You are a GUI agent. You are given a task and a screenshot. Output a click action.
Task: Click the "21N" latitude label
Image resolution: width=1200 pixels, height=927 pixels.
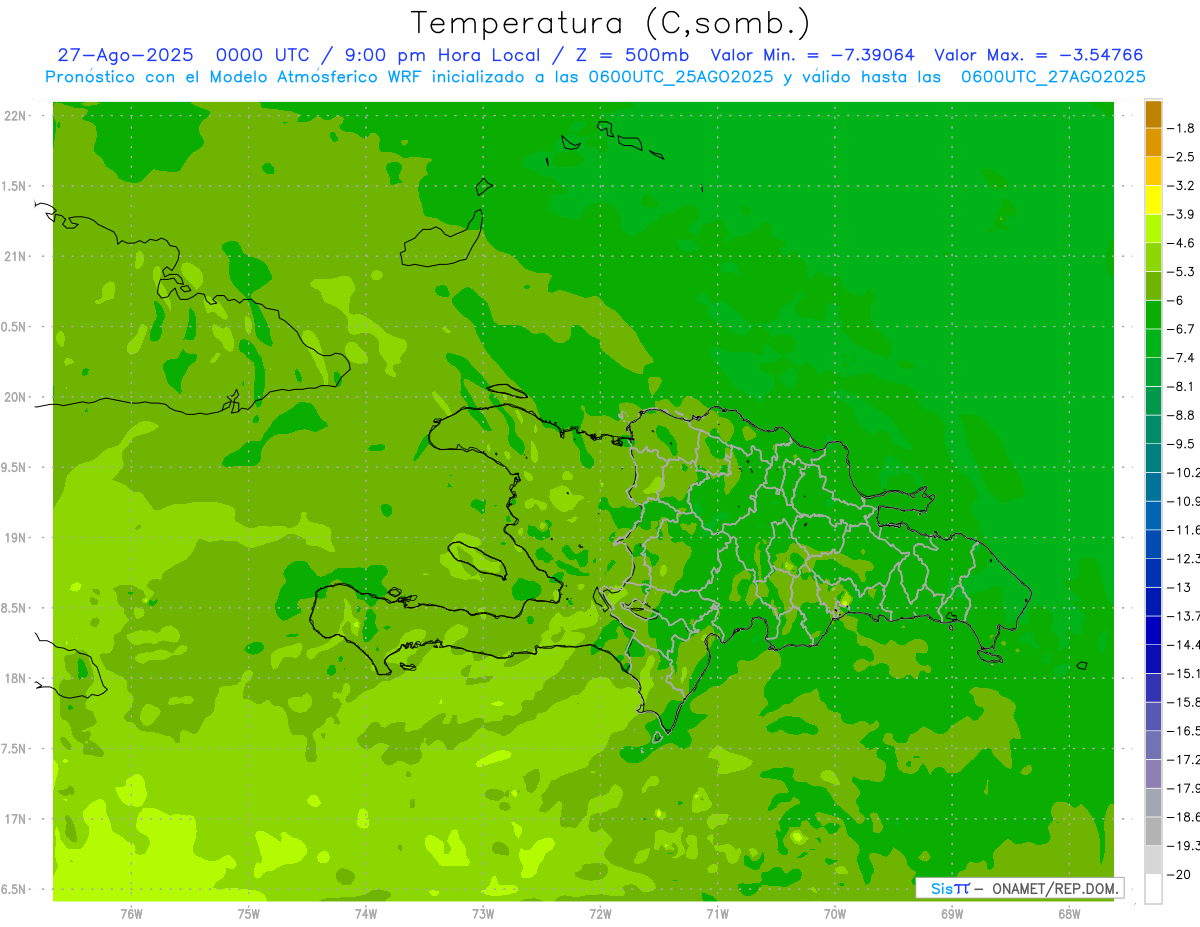click(15, 256)
